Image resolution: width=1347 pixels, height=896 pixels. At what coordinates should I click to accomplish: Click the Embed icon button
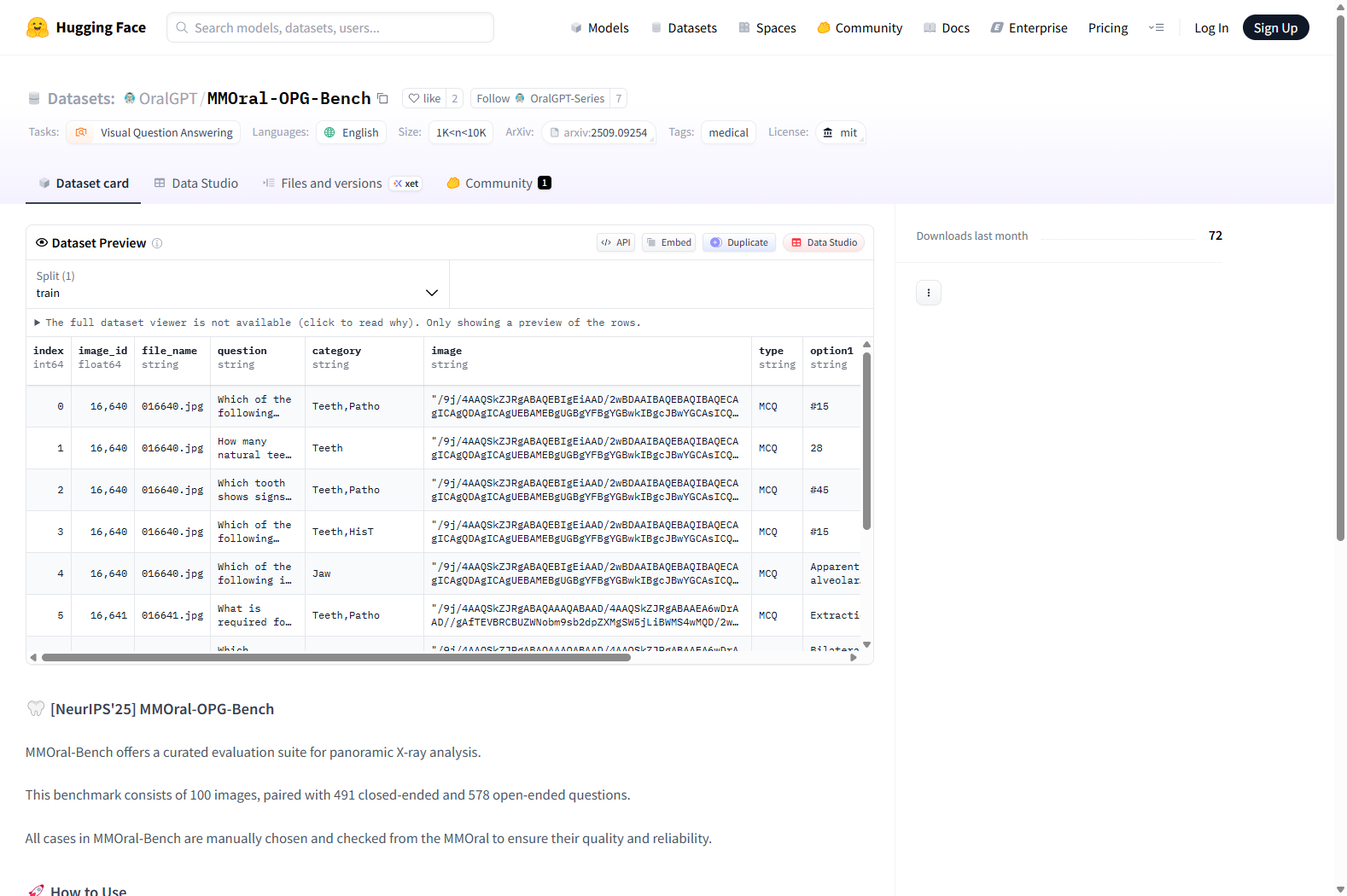668,243
